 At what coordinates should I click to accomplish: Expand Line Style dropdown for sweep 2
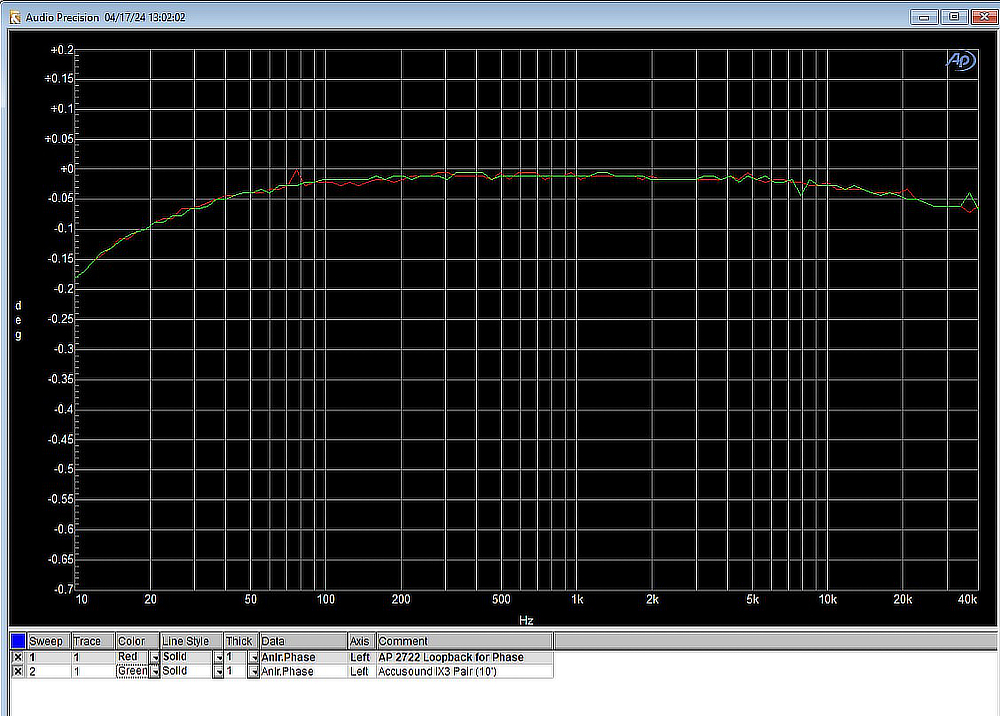218,672
